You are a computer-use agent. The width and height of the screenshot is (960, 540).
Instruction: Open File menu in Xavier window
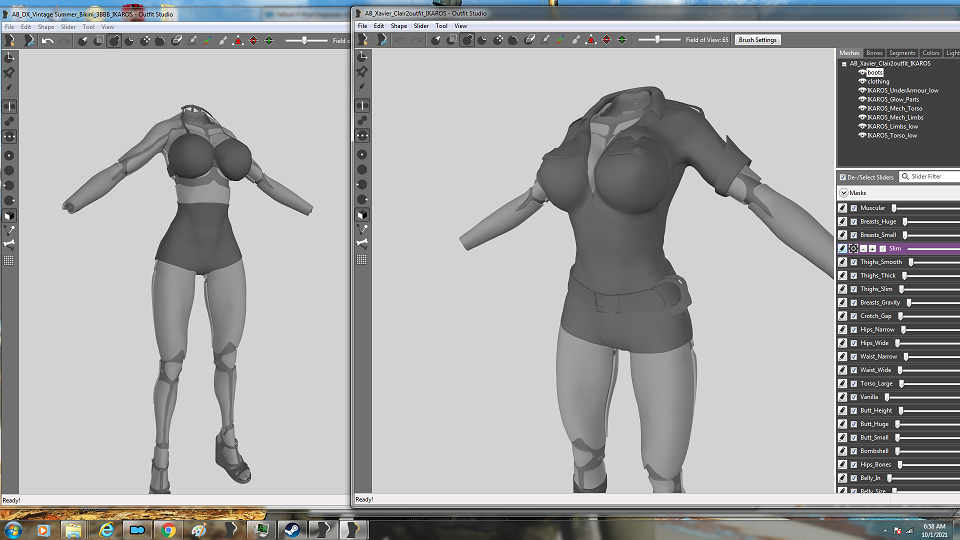(x=362, y=26)
